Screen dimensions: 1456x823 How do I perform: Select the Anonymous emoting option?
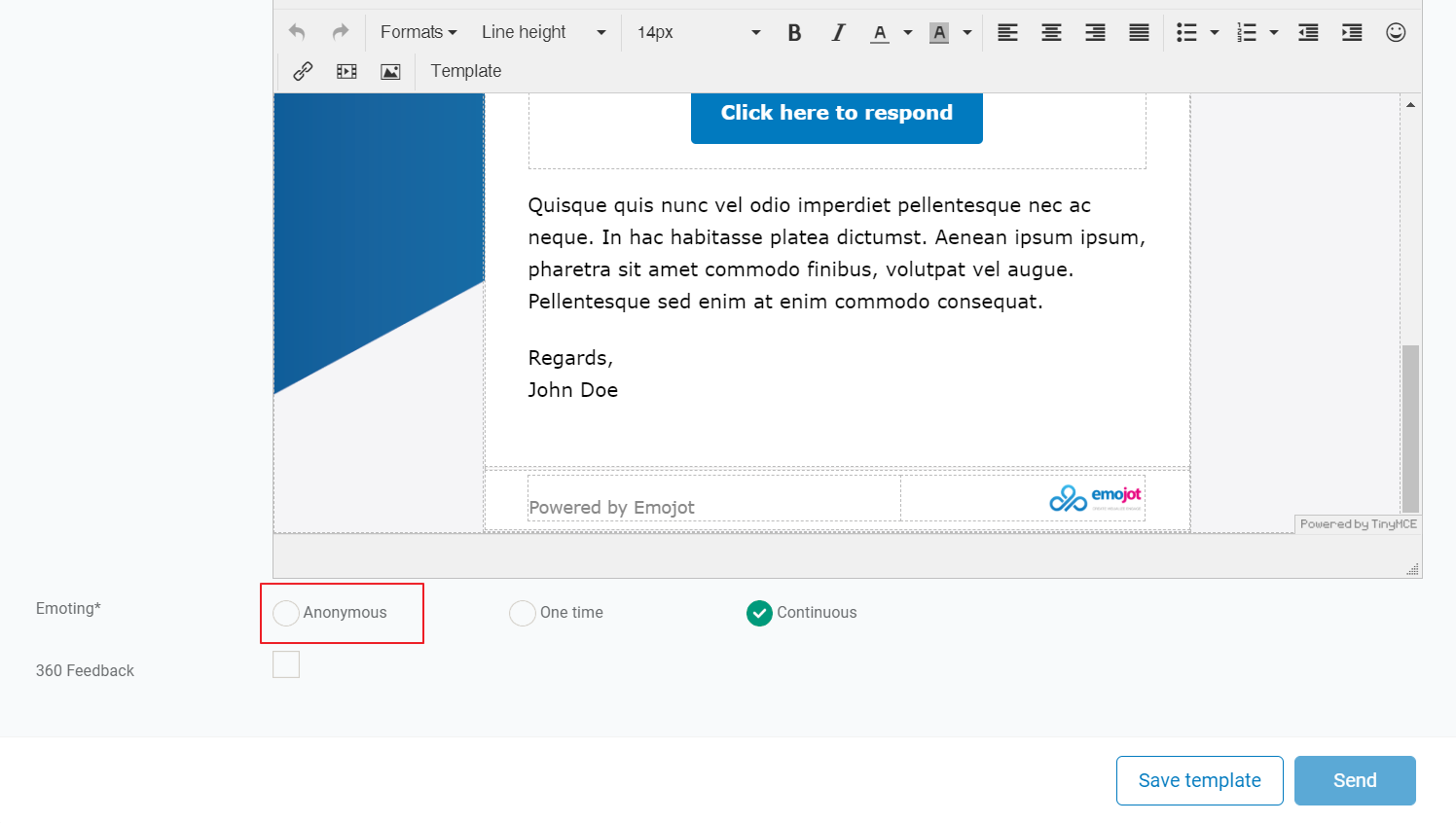click(285, 613)
